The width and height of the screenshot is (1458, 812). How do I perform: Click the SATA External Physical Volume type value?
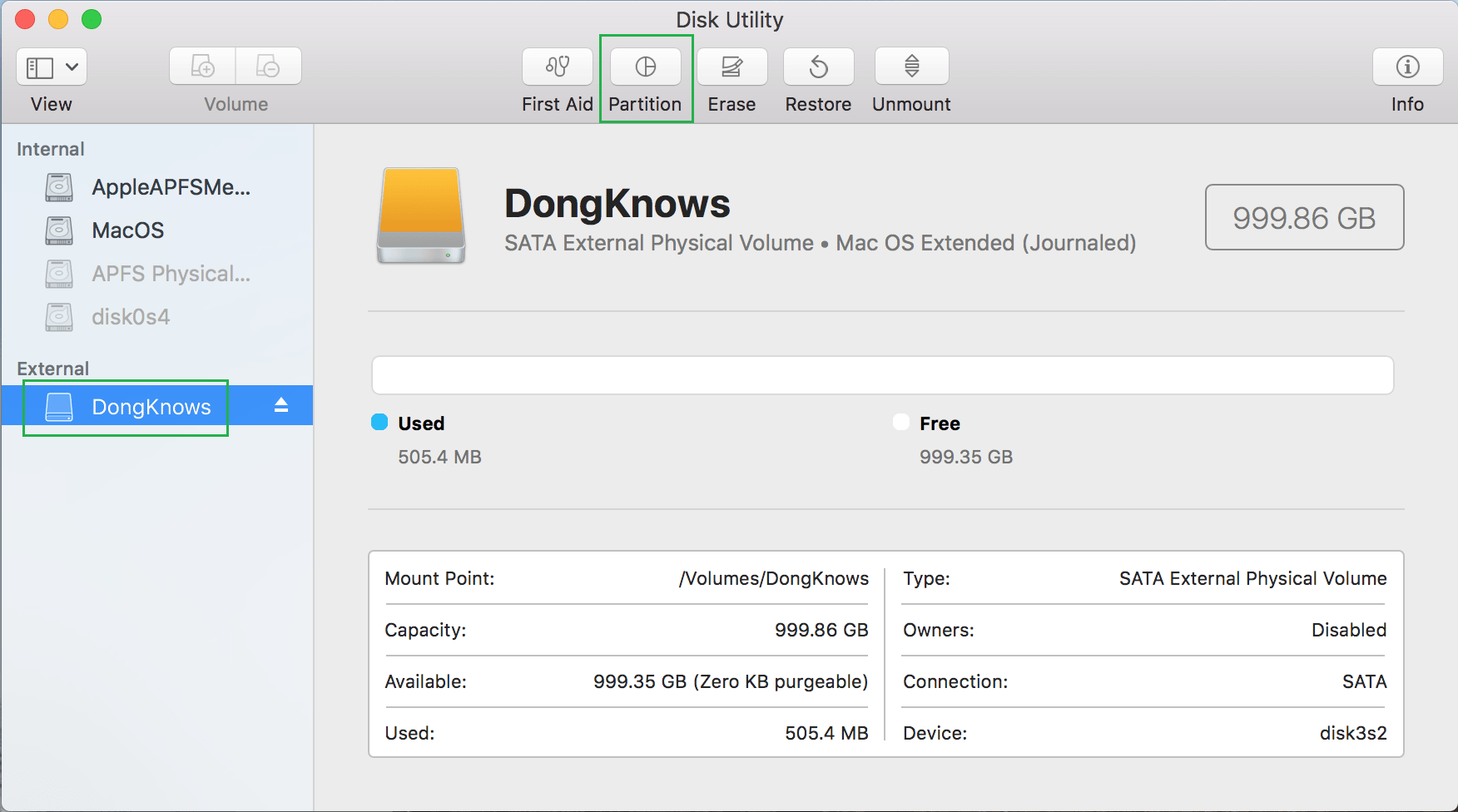click(x=1253, y=578)
